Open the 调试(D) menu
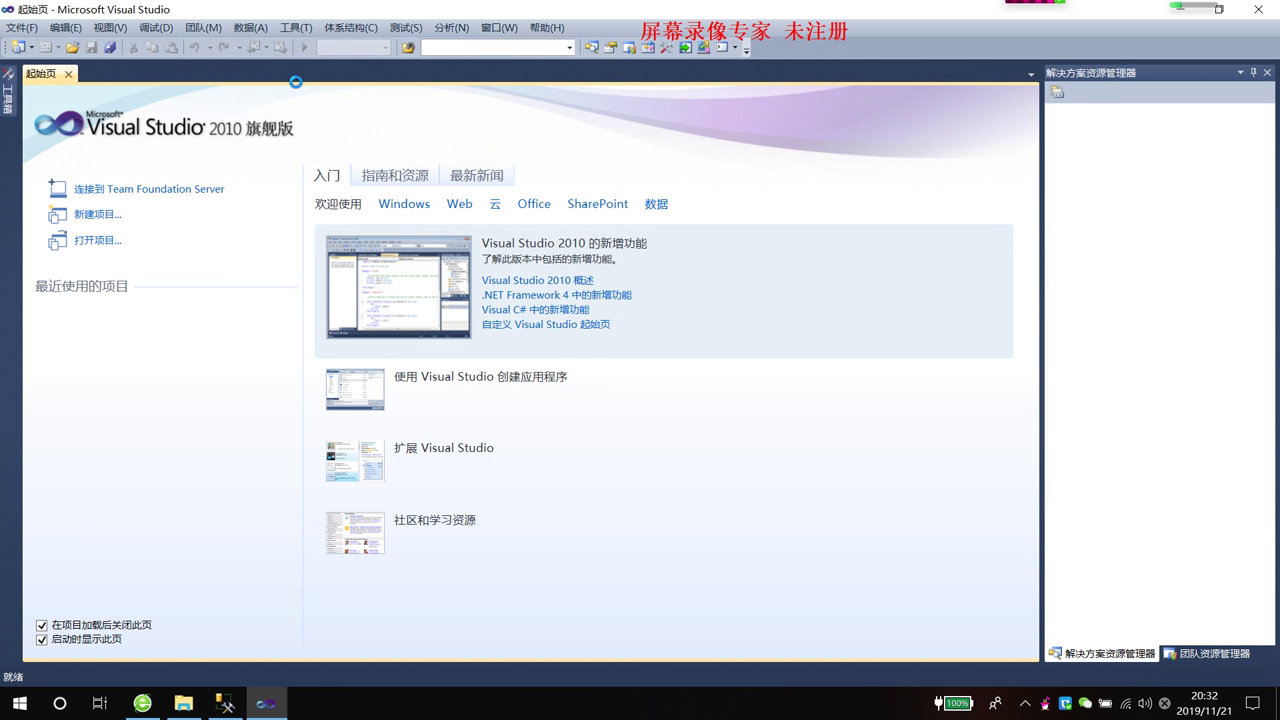The image size is (1280, 720). coord(156,28)
